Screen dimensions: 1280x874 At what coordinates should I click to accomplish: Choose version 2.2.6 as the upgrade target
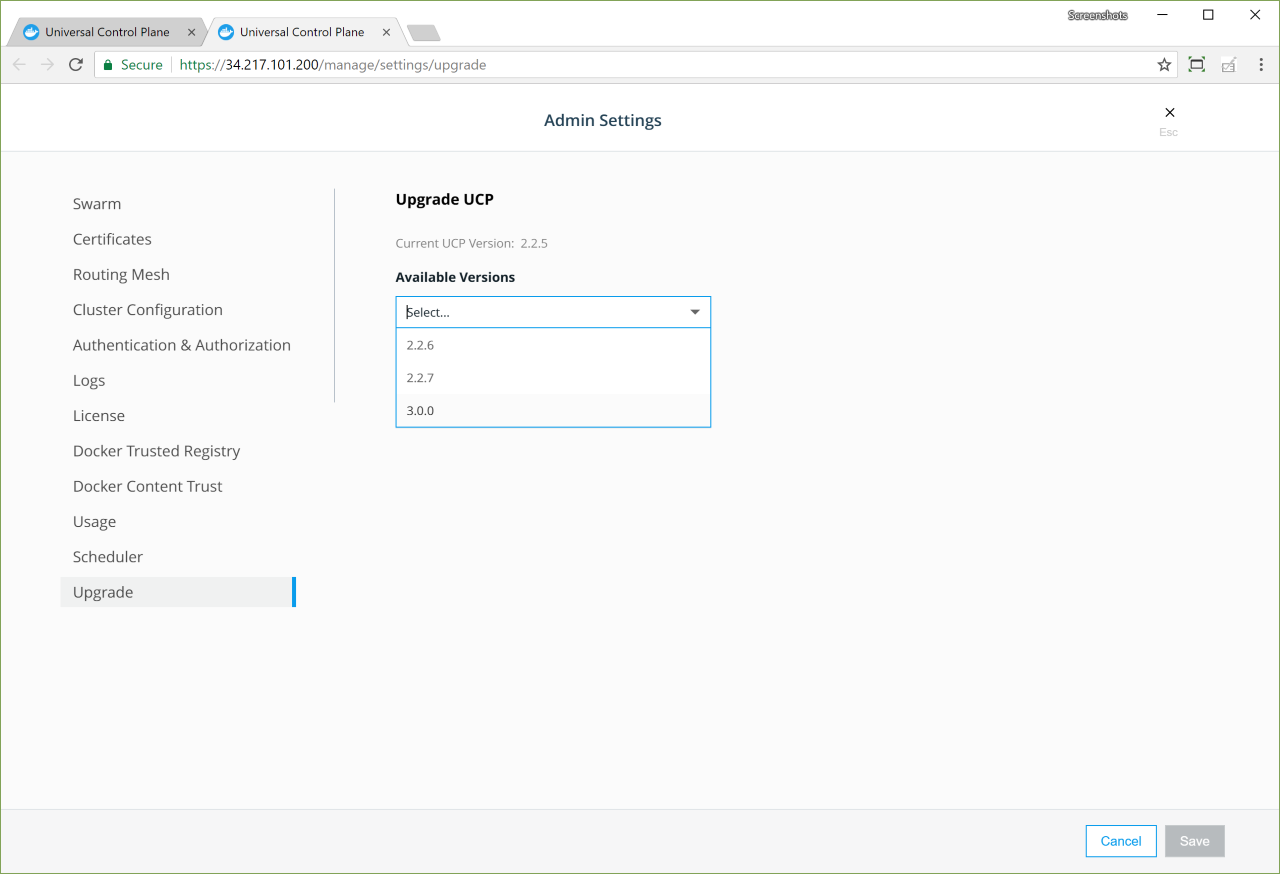419,344
